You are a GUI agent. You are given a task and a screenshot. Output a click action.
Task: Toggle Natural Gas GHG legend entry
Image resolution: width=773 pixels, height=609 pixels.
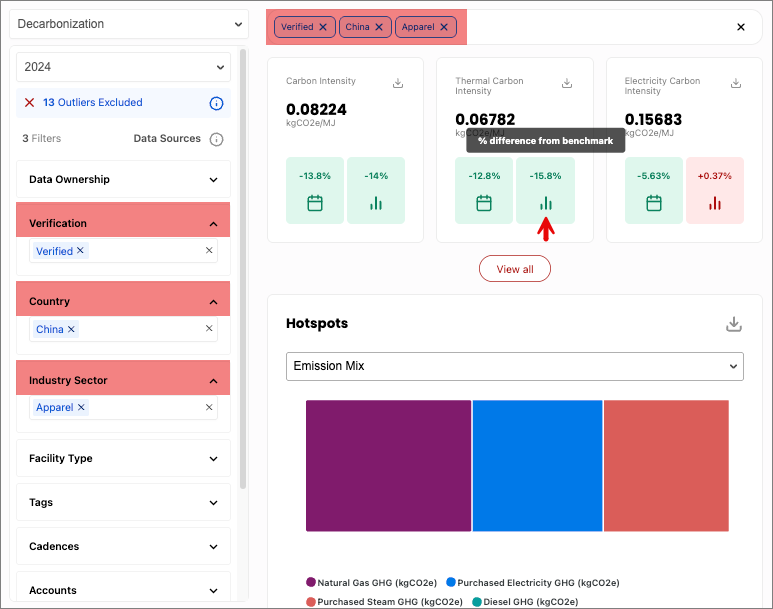point(372,583)
